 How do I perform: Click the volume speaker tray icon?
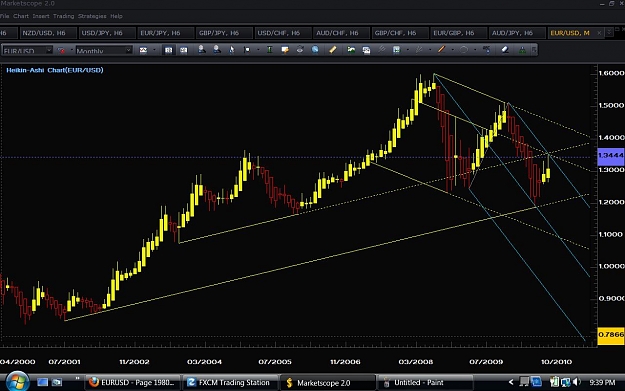pyautogui.click(x=577, y=382)
